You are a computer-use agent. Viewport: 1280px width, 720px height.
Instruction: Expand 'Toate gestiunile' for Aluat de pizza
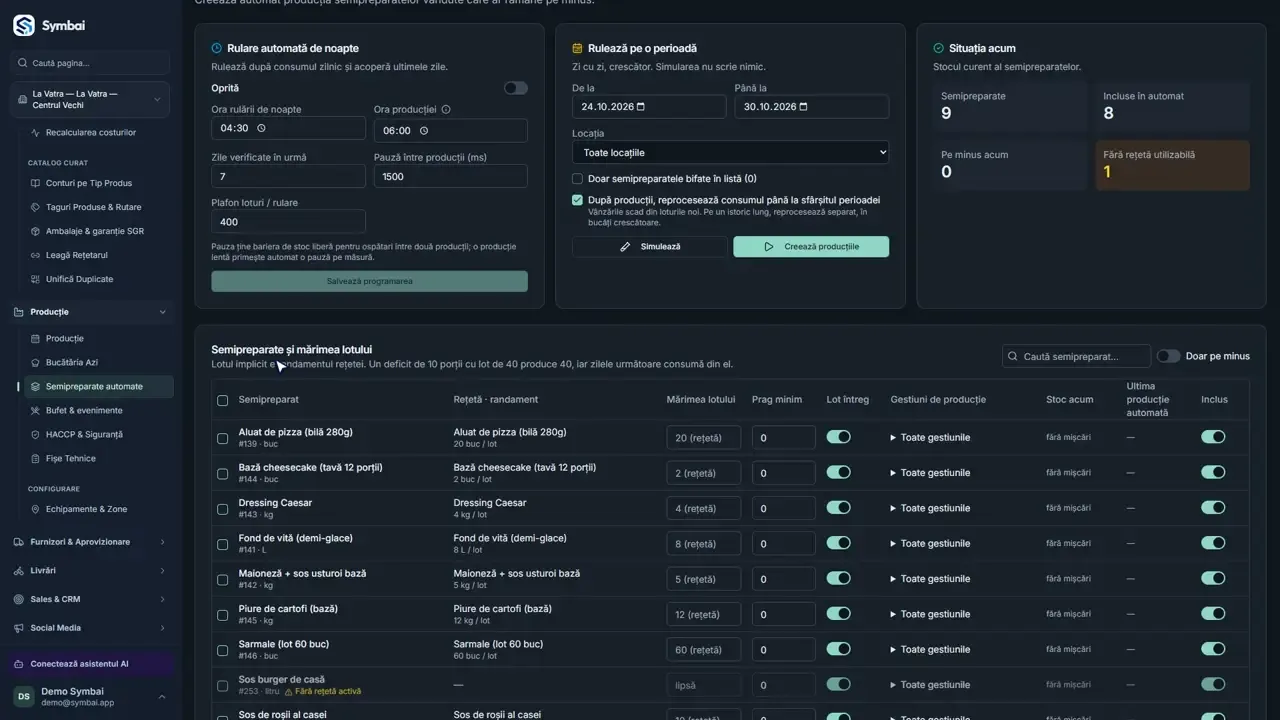pyautogui.click(x=930, y=437)
